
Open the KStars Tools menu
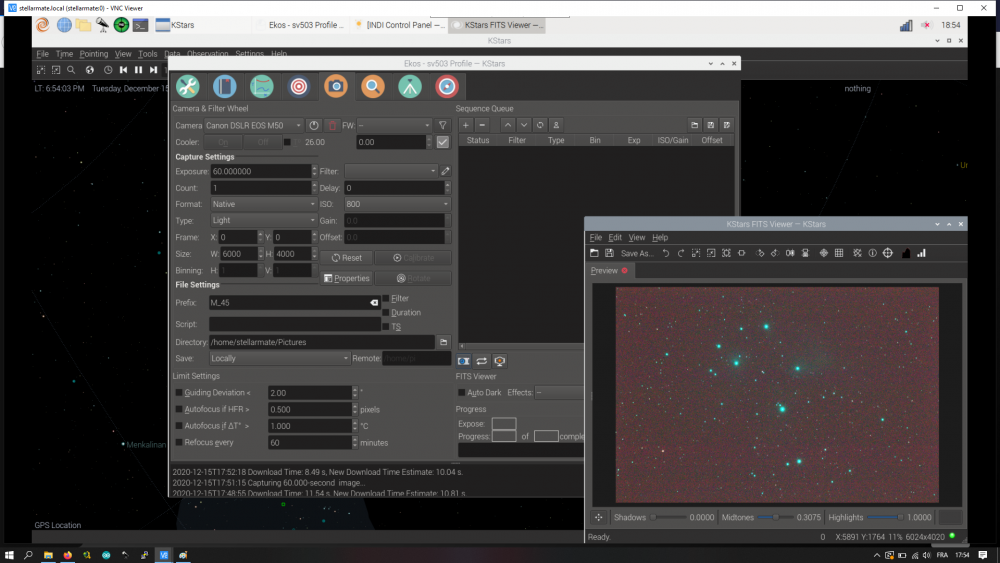[147, 54]
